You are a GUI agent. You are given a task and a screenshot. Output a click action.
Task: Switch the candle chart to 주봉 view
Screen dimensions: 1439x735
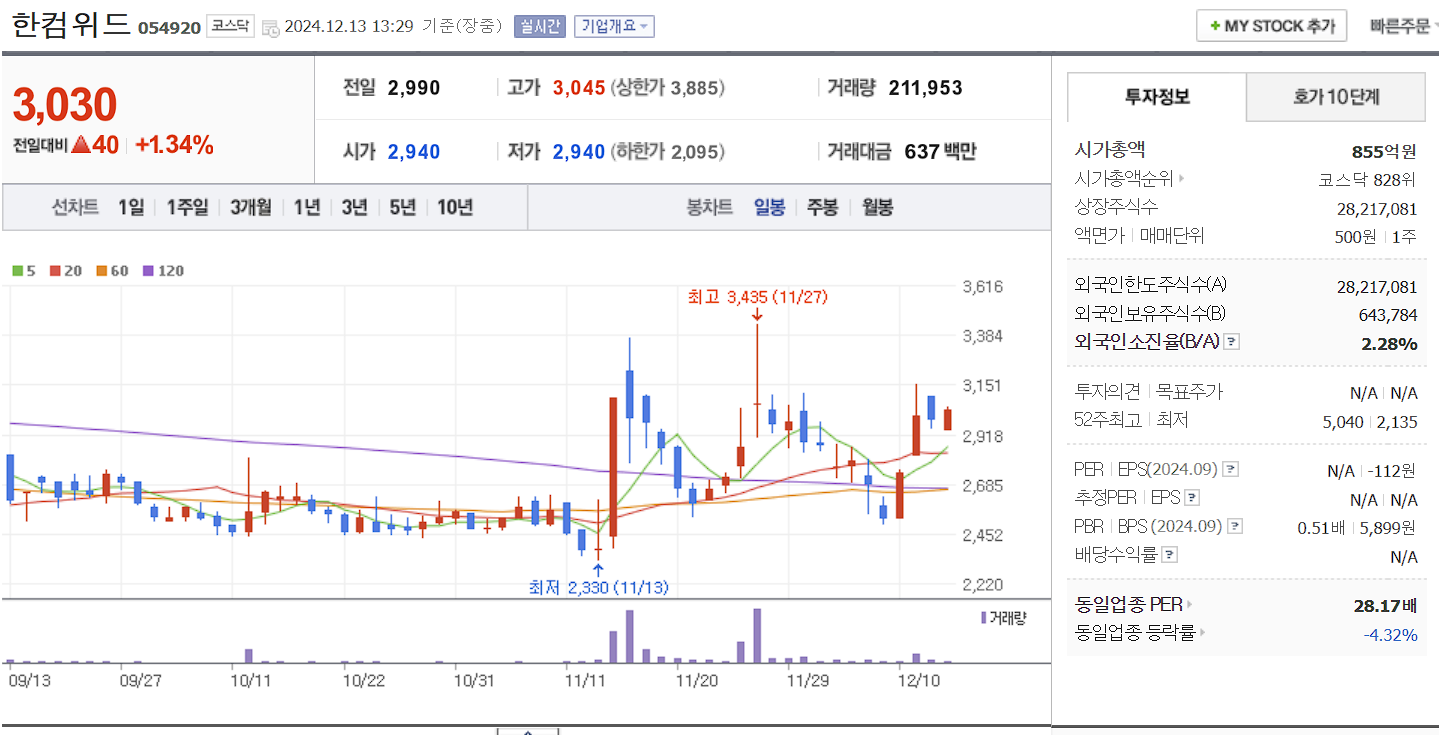click(822, 207)
